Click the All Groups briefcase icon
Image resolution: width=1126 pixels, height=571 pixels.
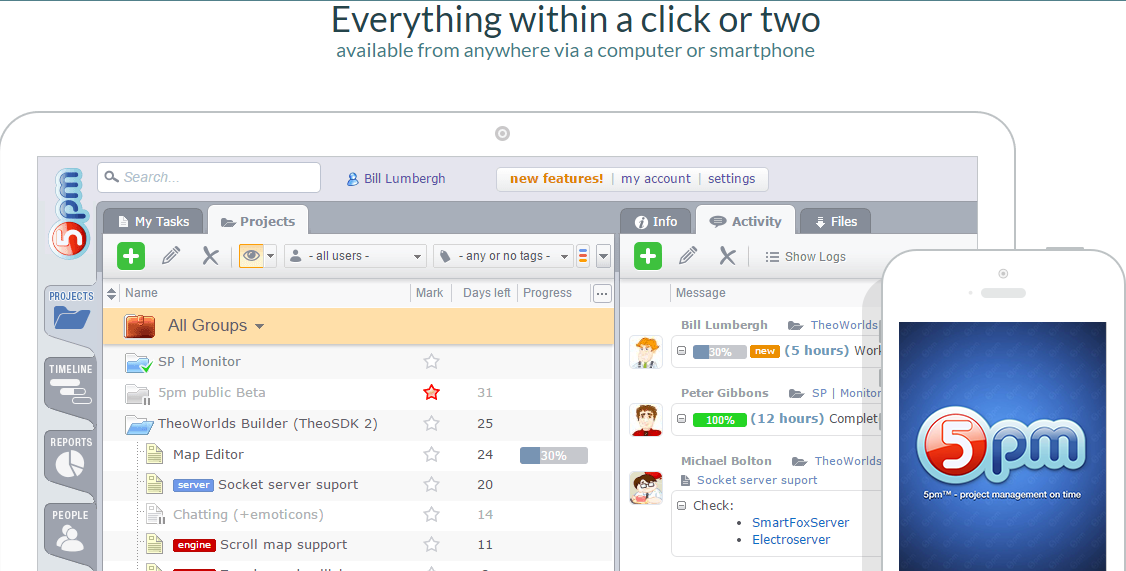coord(139,325)
